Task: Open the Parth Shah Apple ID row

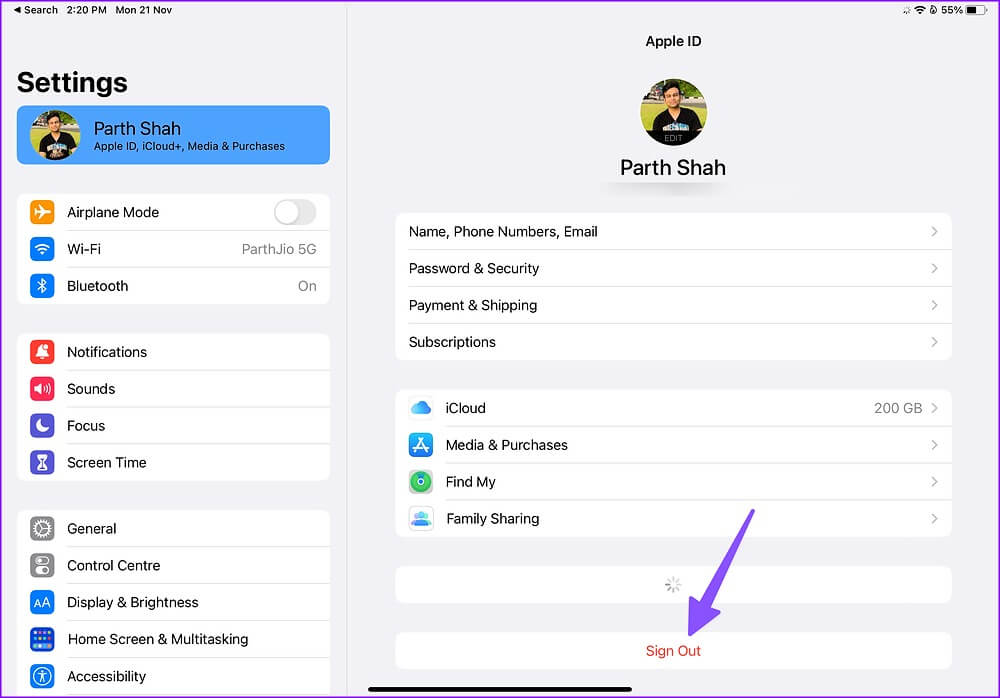Action: click(x=173, y=135)
